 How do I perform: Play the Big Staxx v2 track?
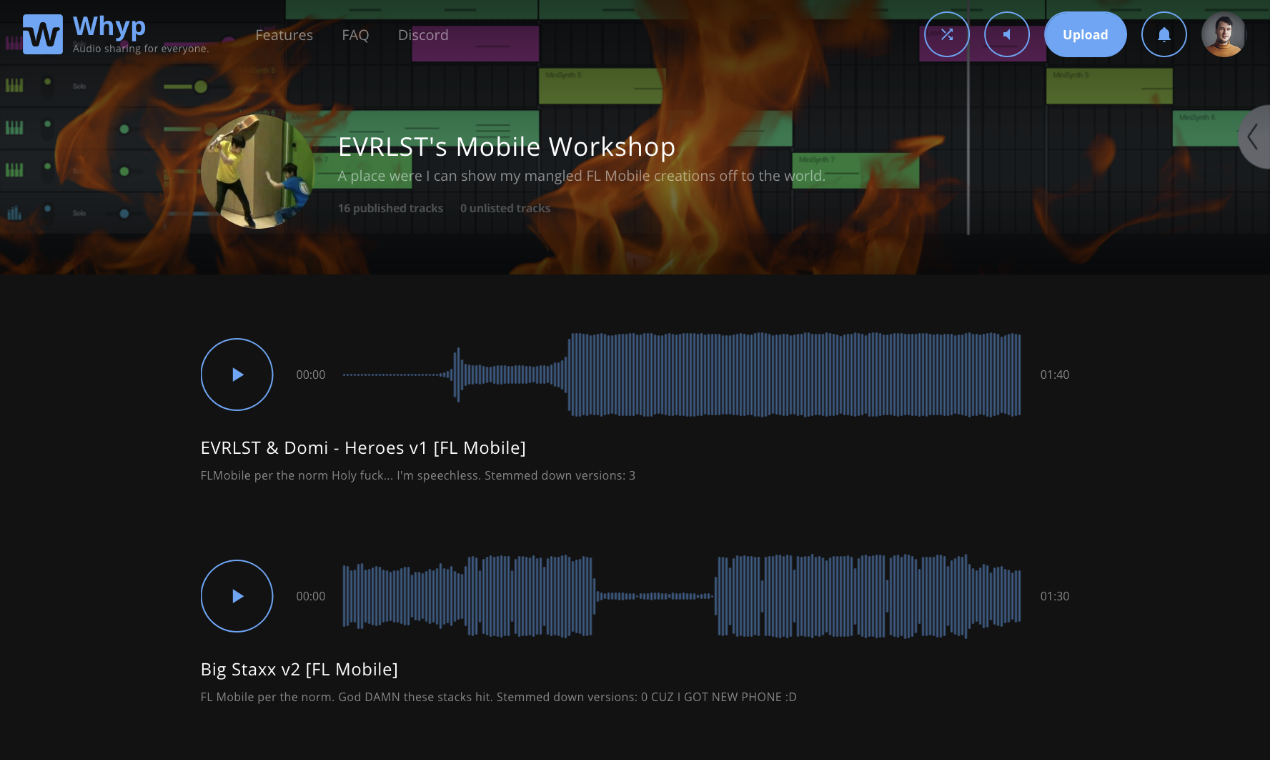pyautogui.click(x=237, y=596)
